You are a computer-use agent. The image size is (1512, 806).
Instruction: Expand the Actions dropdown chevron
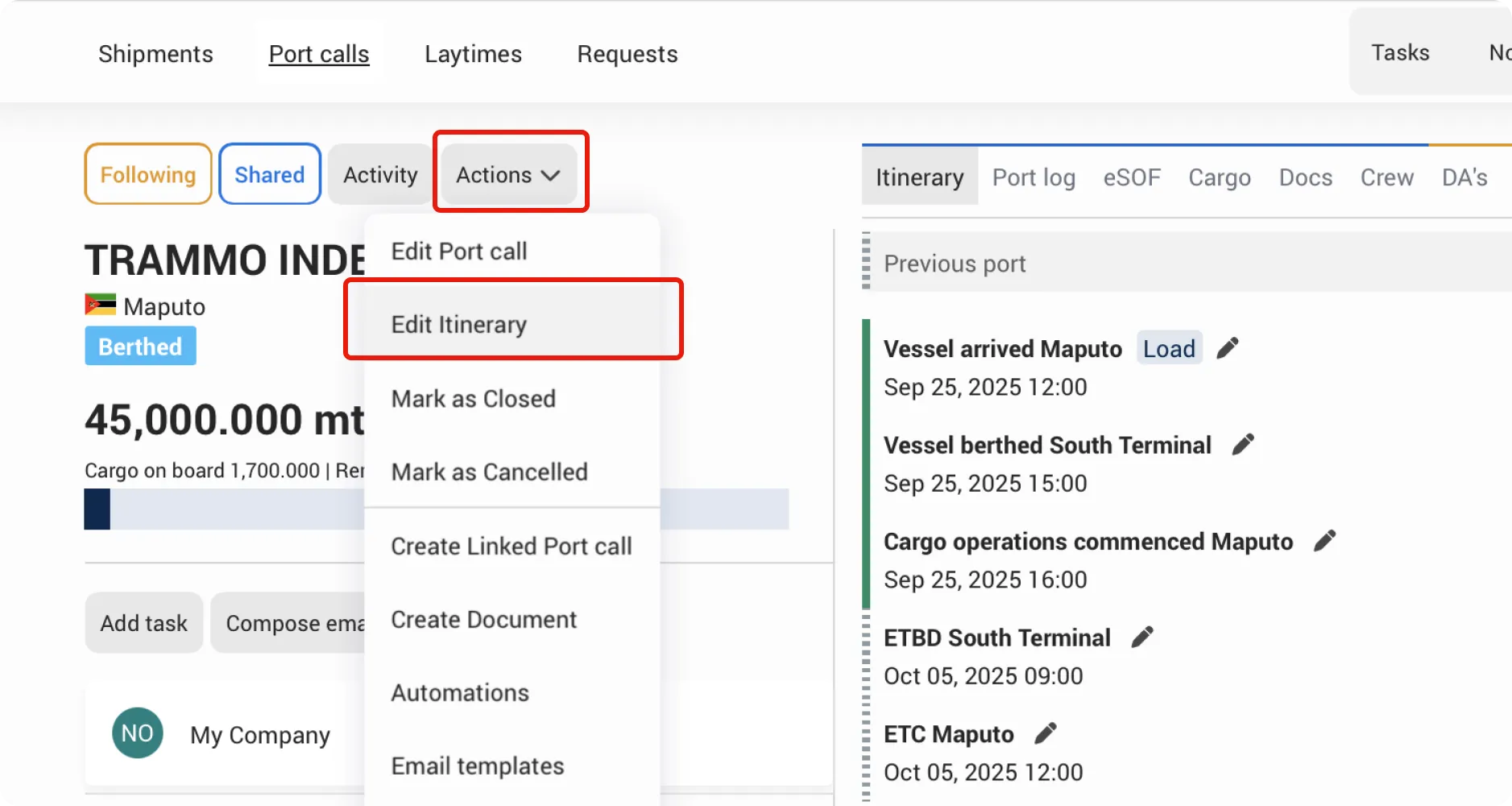[550, 176]
